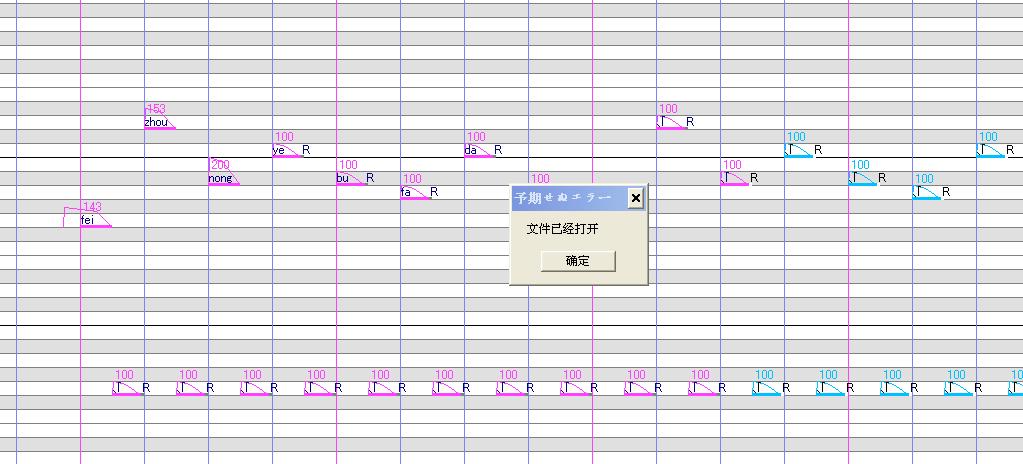Click the 文件已经打开 message text
The height and width of the screenshot is (464, 1023).
[x=562, y=229]
